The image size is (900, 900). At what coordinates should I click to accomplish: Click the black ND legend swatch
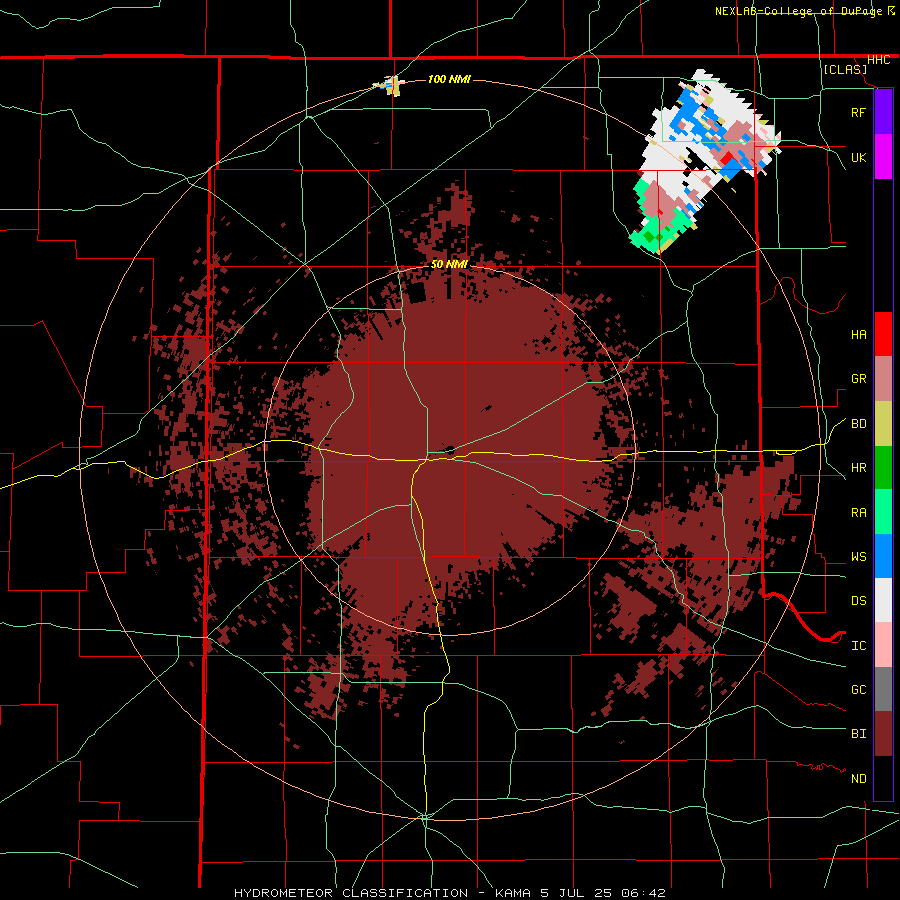pos(883,778)
